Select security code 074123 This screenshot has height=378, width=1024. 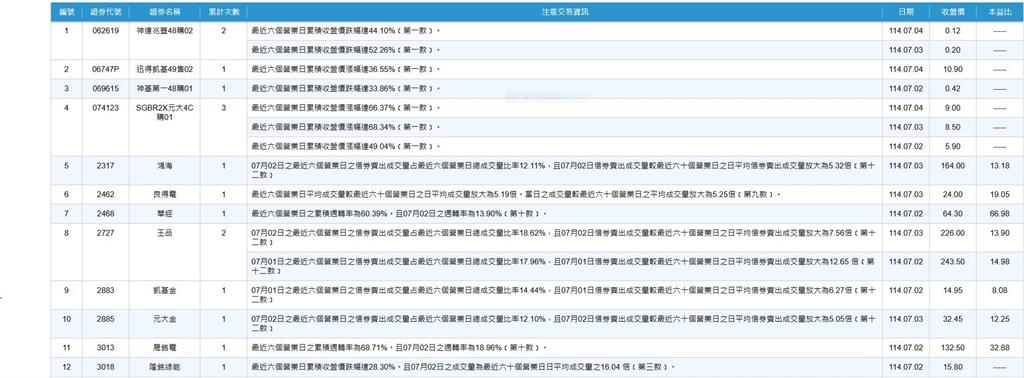(105, 108)
